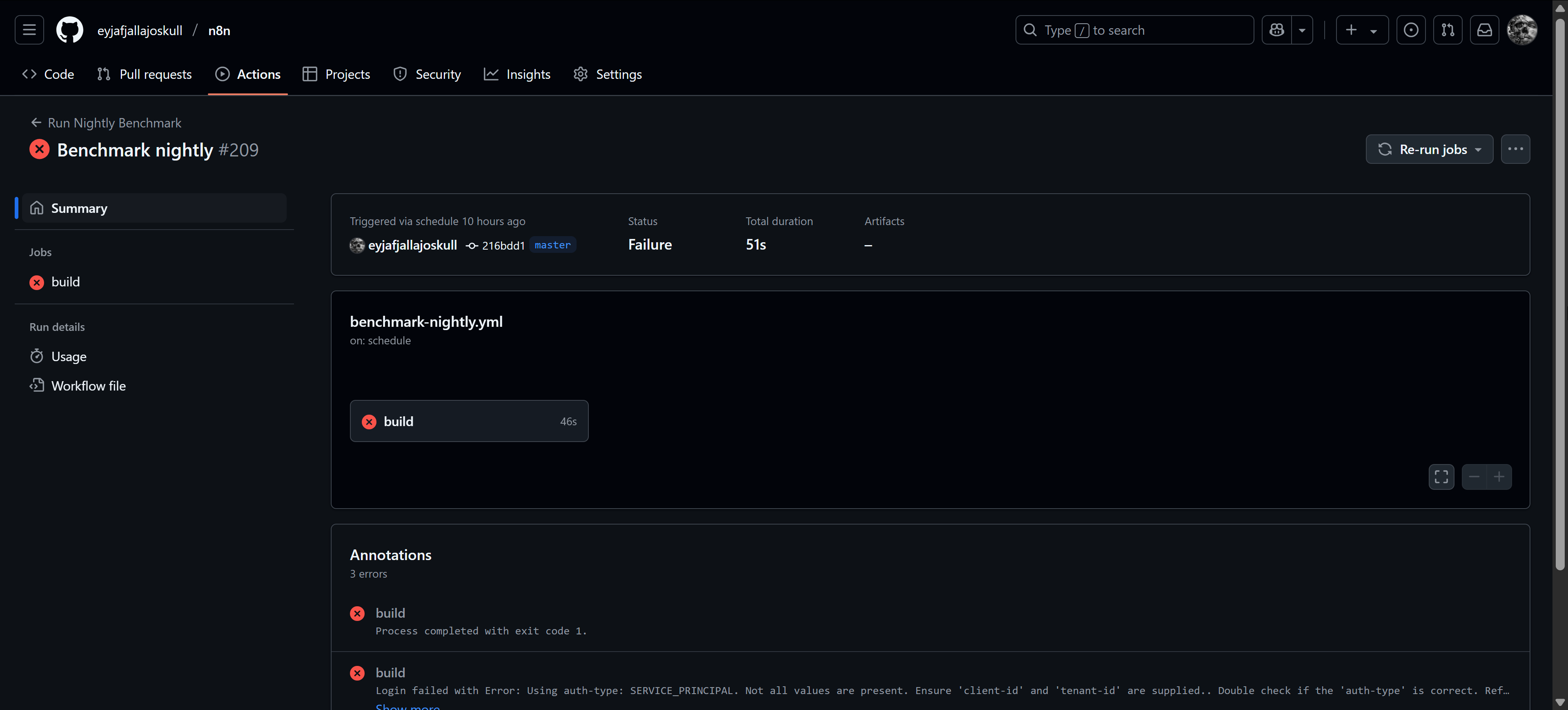The image size is (1568, 710).
Task: Select Summary in the sidebar
Action: [x=154, y=208]
